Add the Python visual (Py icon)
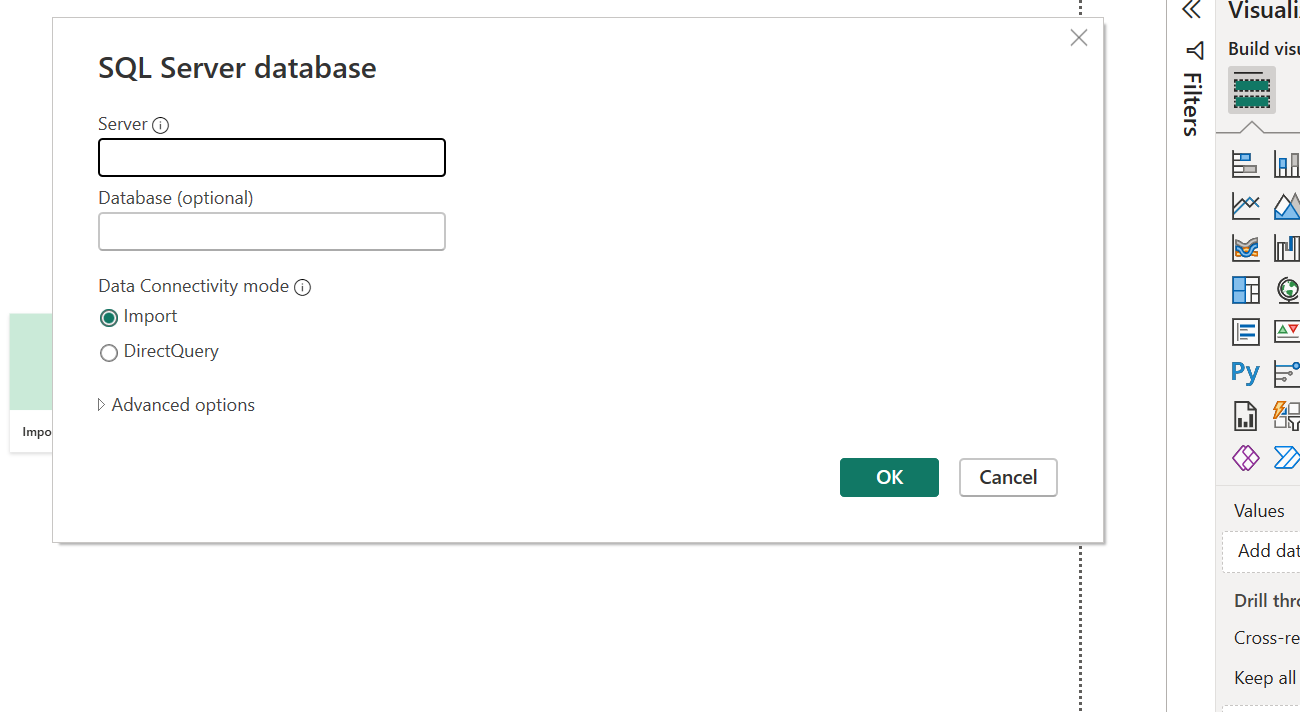Image resolution: width=1300 pixels, height=712 pixels. (1245, 372)
